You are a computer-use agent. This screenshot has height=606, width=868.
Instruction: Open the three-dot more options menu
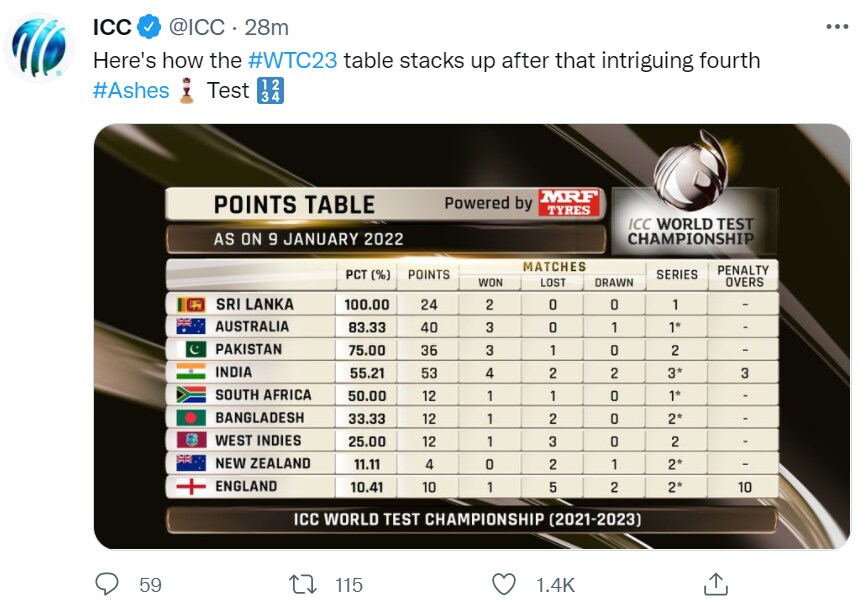(x=836, y=27)
